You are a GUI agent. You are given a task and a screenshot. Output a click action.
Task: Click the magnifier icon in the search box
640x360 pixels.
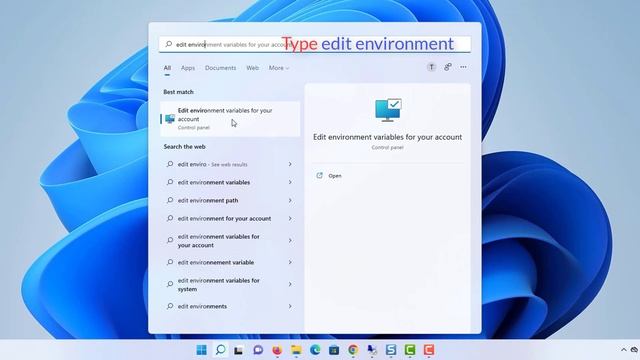[169, 44]
